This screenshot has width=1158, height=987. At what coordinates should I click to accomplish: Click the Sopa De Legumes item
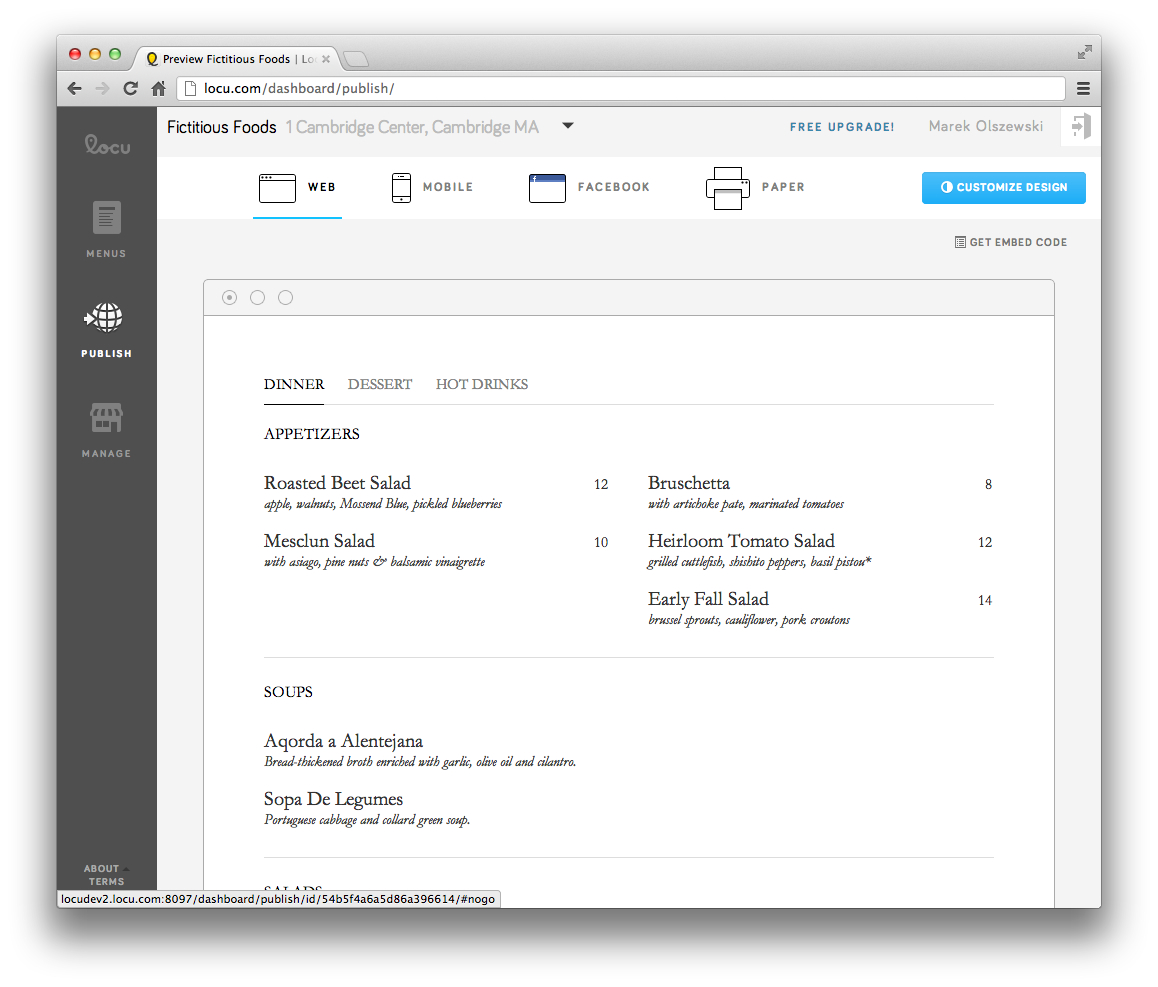(x=333, y=799)
